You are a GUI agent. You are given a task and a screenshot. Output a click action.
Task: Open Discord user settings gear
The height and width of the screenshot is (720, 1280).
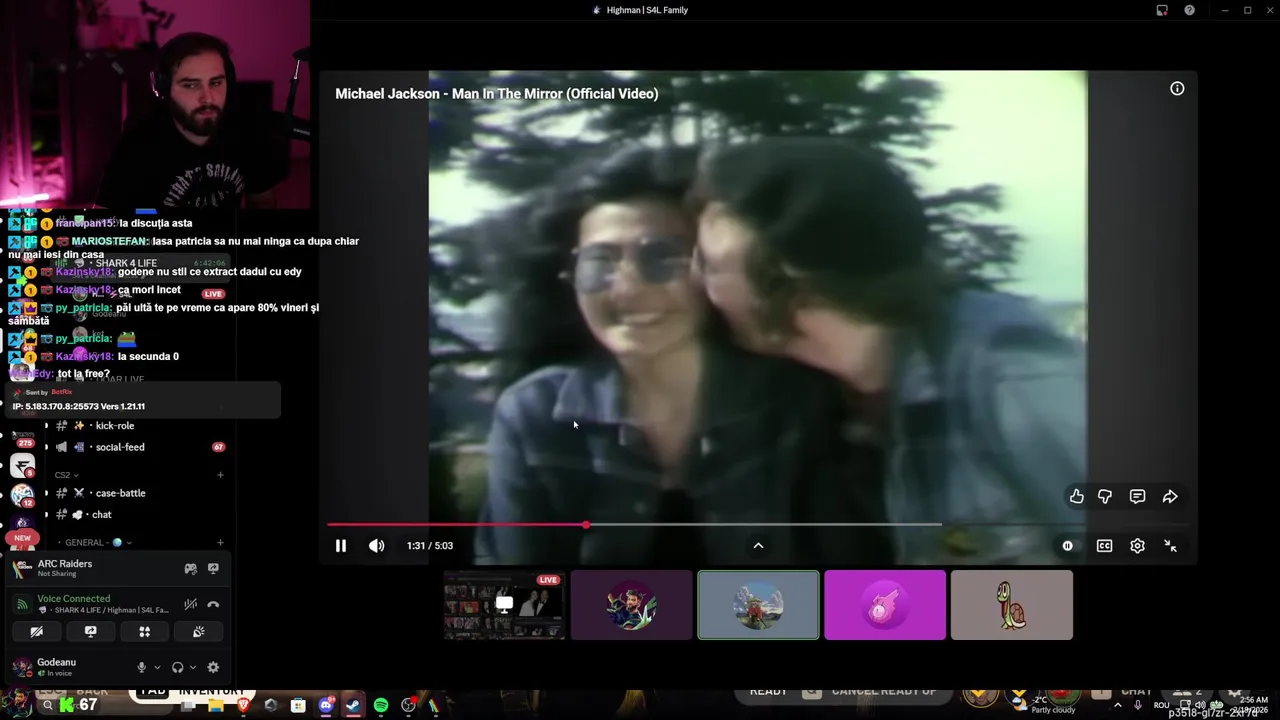(213, 668)
